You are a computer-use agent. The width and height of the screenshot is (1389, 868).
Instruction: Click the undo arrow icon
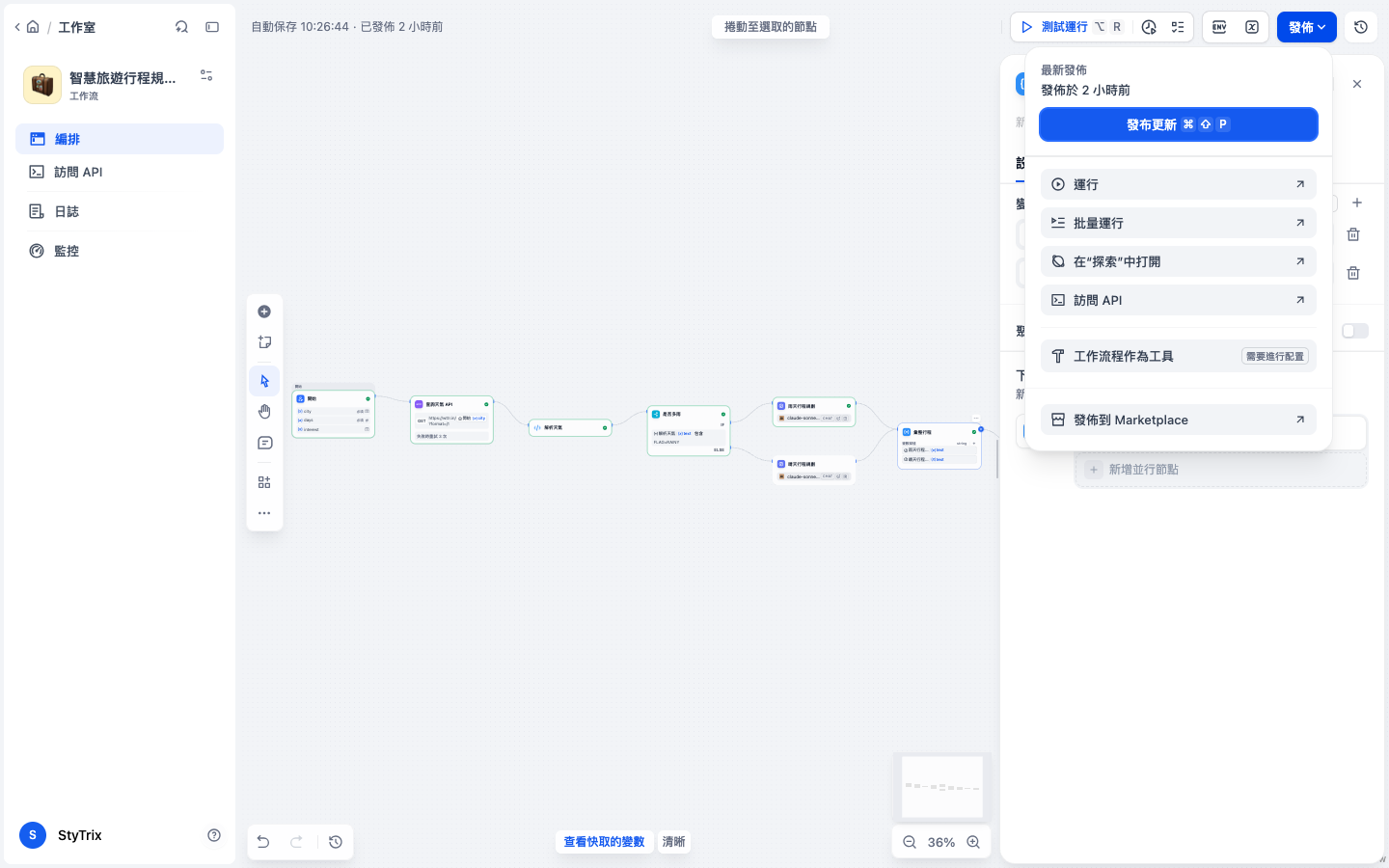[x=262, y=842]
